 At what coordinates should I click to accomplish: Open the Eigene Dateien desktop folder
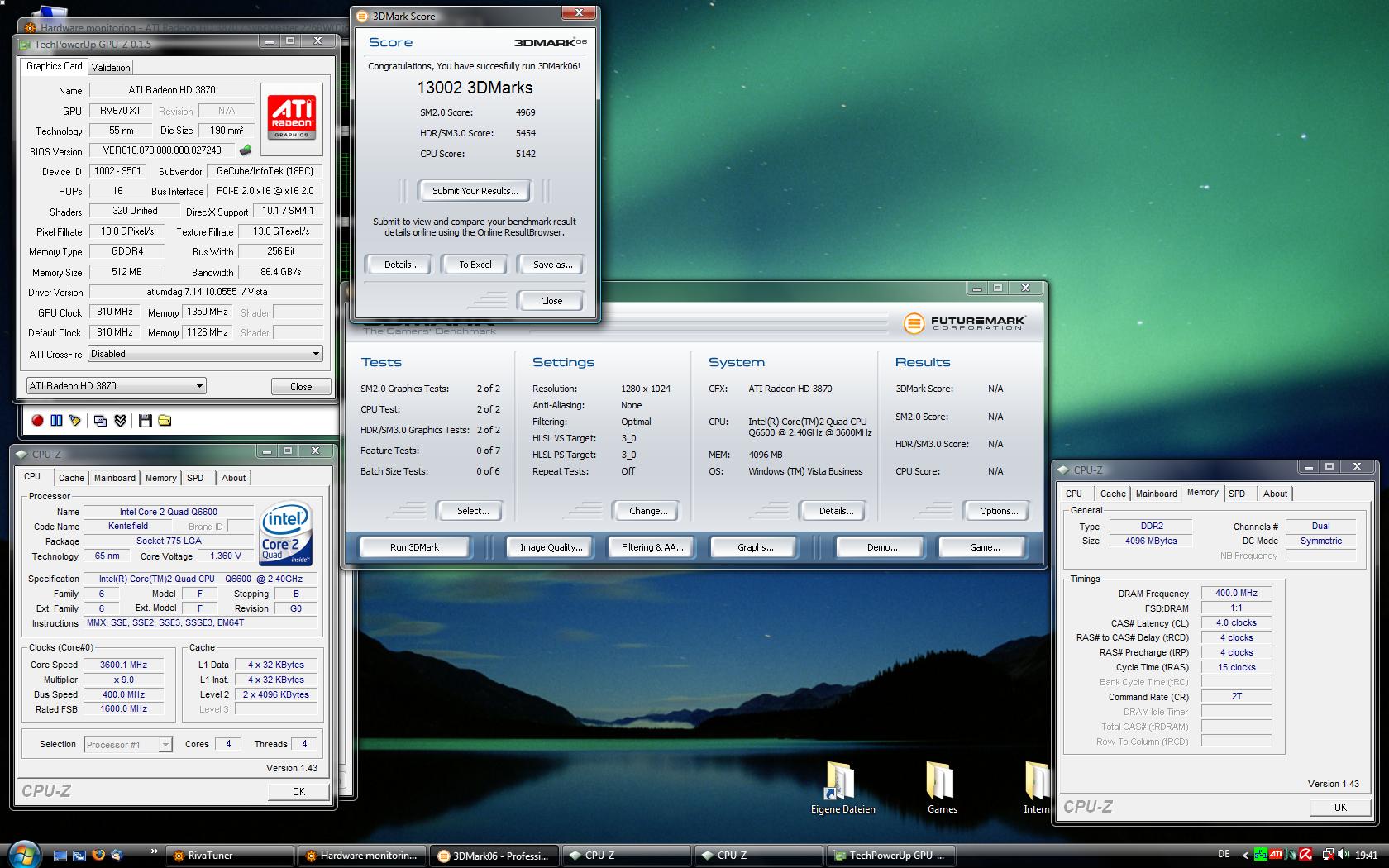coord(842,787)
